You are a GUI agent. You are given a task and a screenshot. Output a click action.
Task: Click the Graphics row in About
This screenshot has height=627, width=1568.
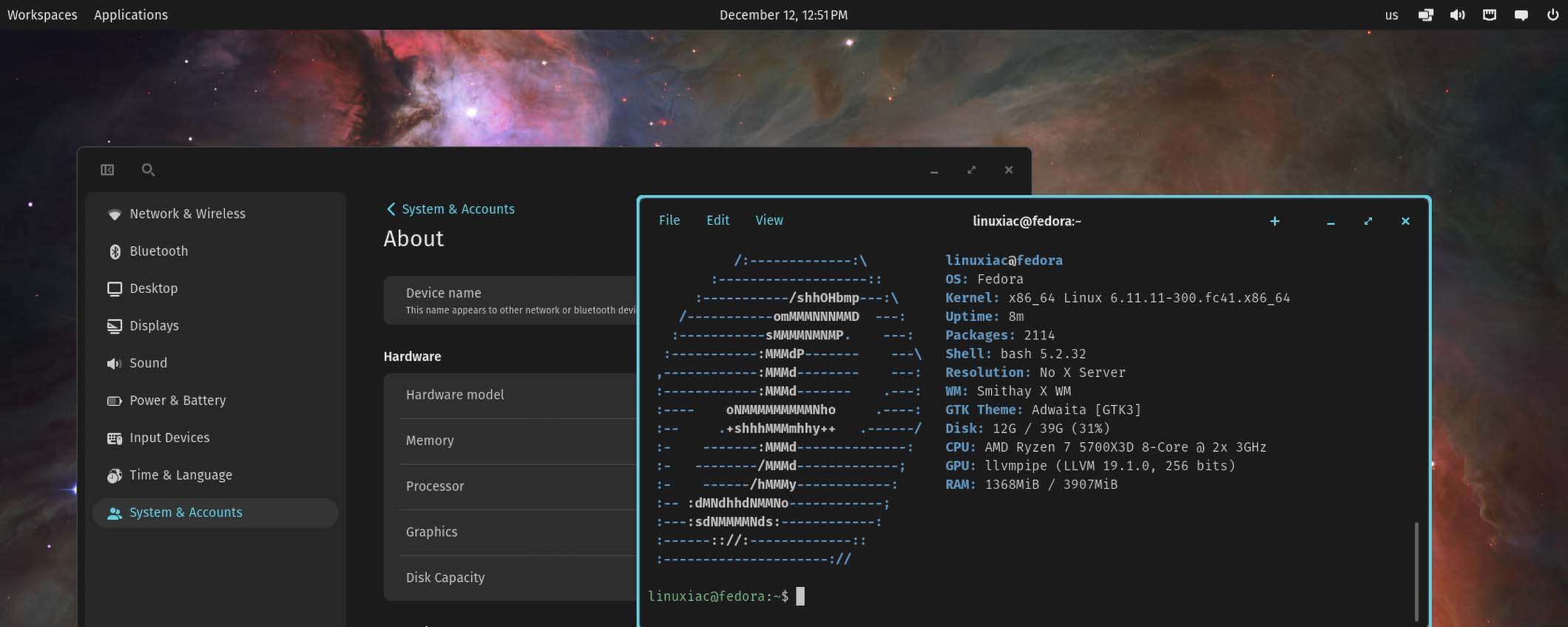coord(510,532)
